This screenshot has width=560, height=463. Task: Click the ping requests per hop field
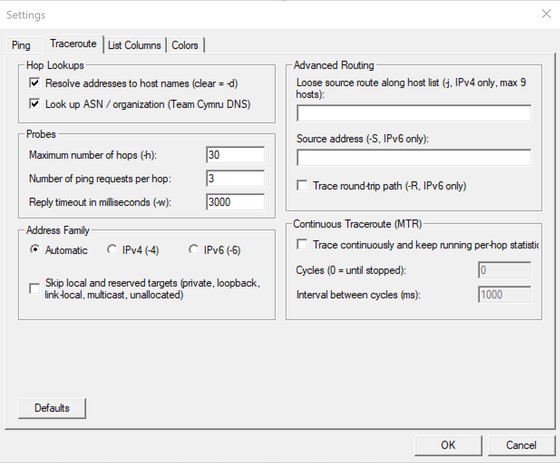pyautogui.click(x=235, y=178)
